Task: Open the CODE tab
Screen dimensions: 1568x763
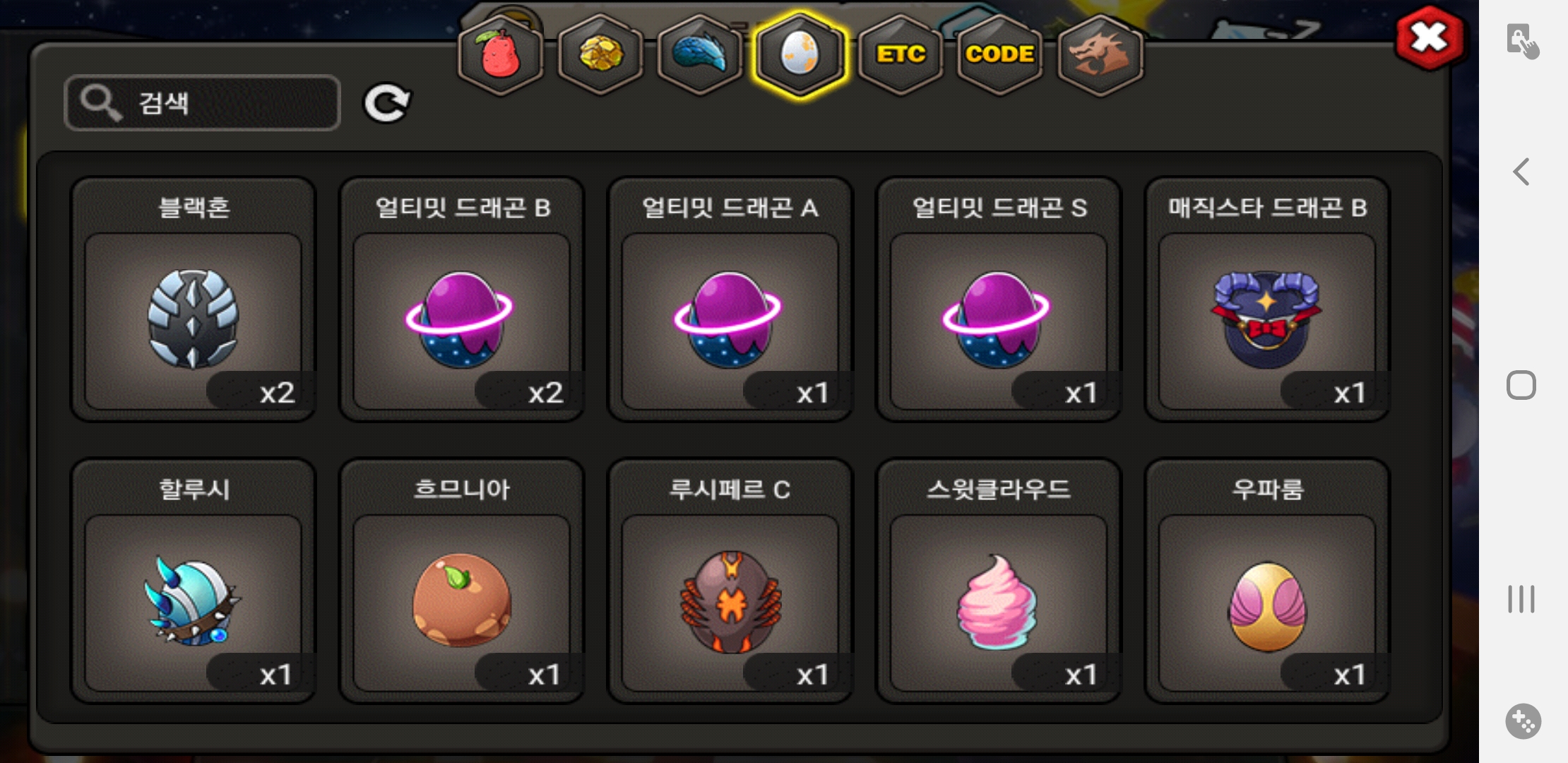Action: point(999,55)
